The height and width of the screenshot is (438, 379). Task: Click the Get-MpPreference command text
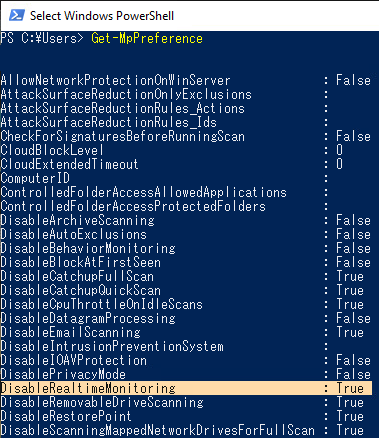[147, 38]
